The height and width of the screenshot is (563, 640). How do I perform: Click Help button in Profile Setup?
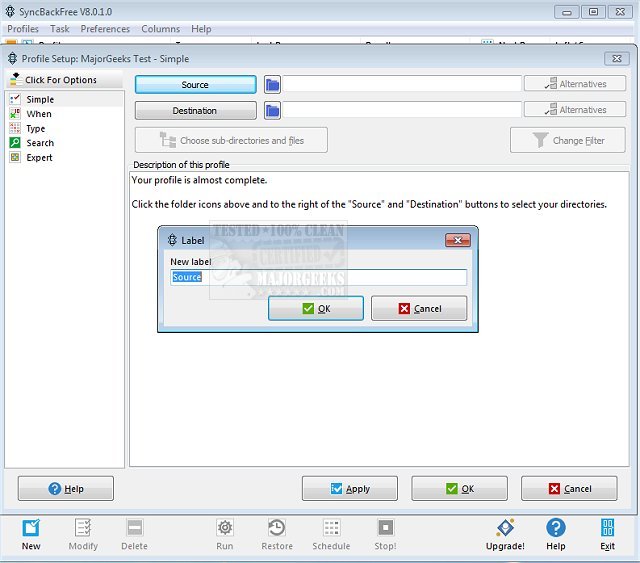point(66,489)
